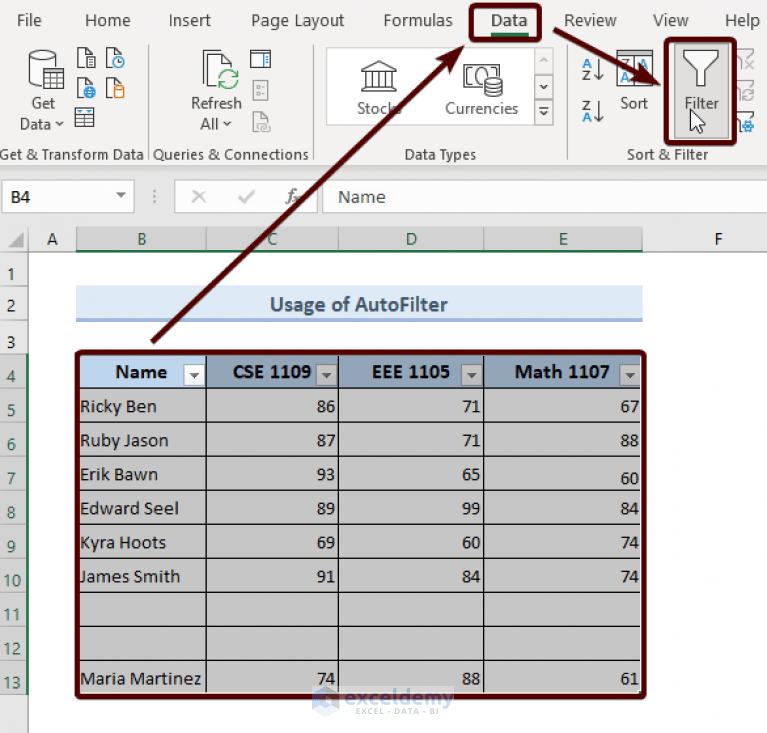Open the File tab
Viewport: 767px width, 733px height.
(x=29, y=21)
